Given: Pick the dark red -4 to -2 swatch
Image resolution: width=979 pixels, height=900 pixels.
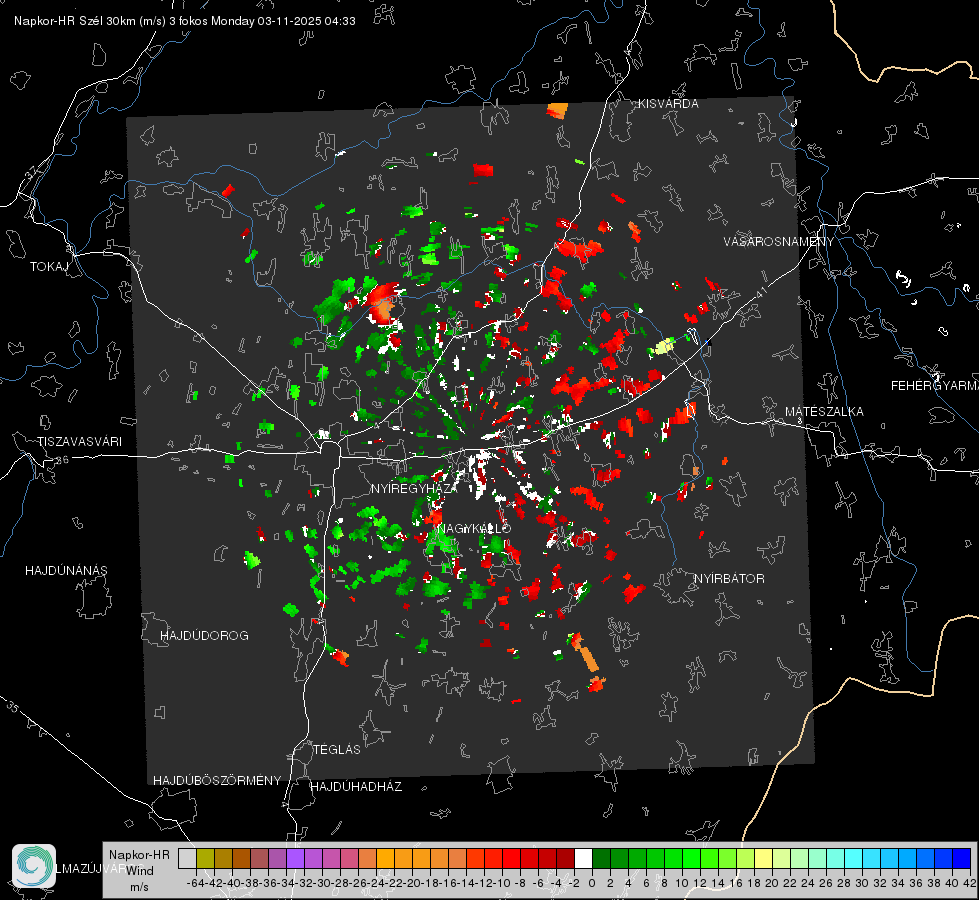Looking at the screenshot, I should click(565, 859).
